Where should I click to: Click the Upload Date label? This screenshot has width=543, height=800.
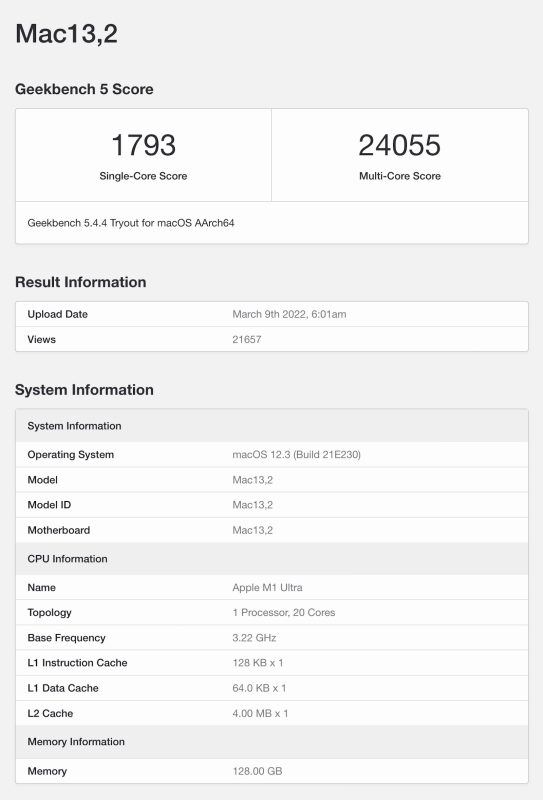pyautogui.click(x=58, y=314)
